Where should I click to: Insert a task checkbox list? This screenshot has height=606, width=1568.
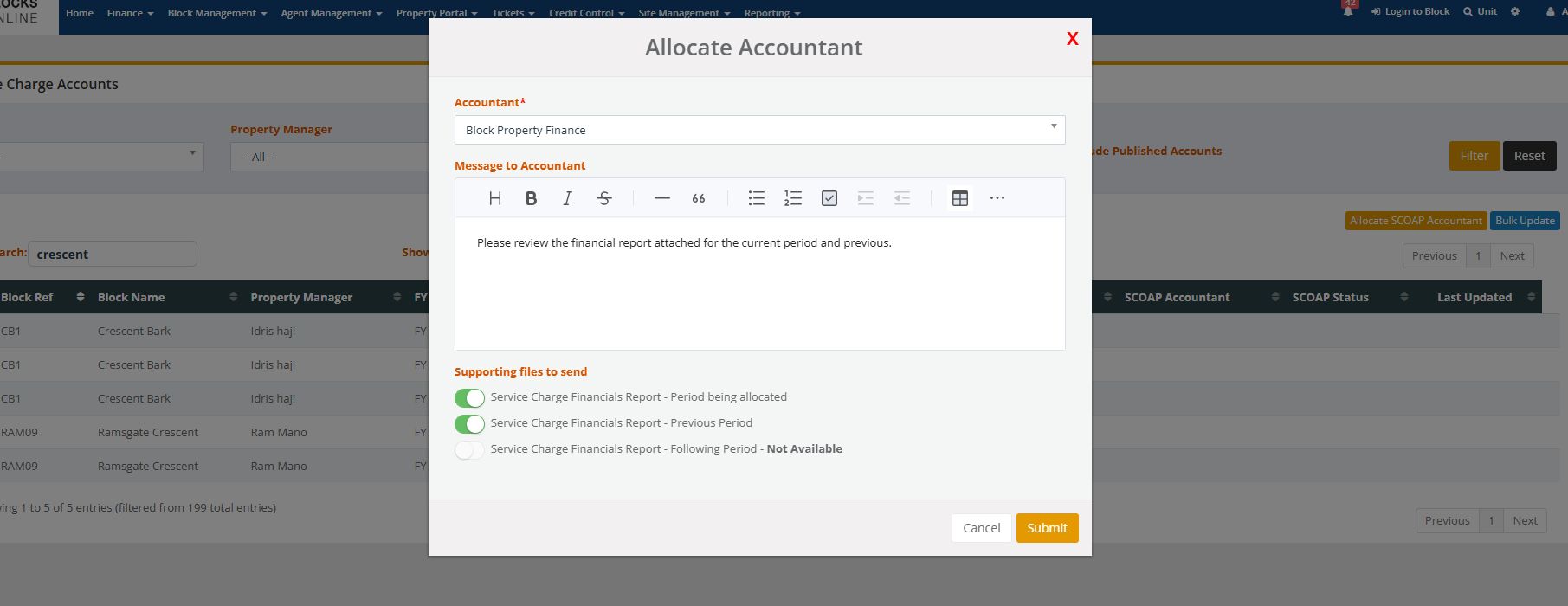pos(829,198)
